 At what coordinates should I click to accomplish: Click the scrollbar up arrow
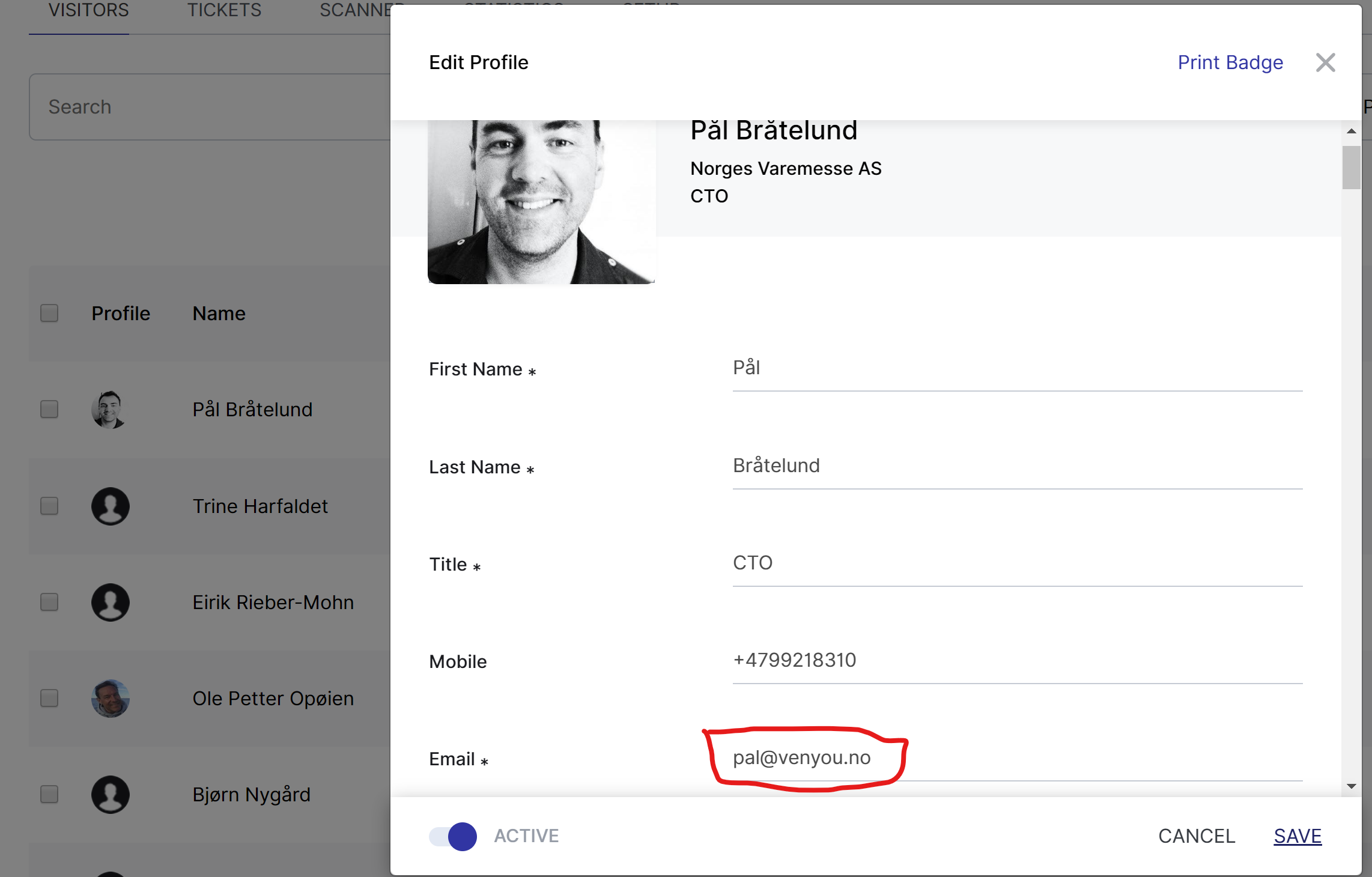[x=1352, y=131]
